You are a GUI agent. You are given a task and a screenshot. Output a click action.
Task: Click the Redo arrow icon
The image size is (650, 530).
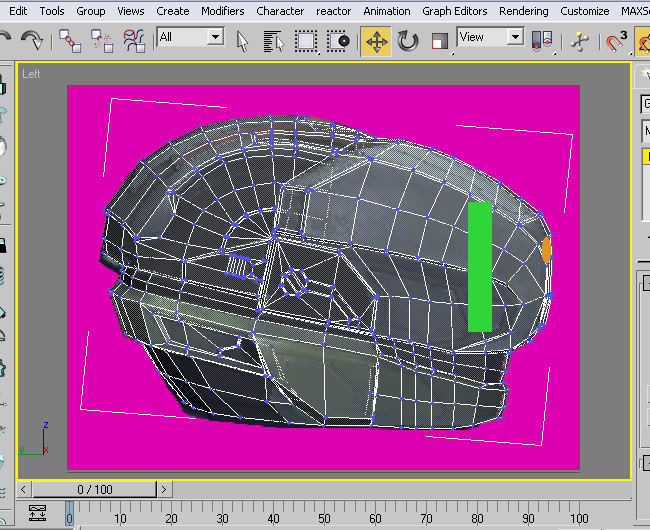pyautogui.click(x=32, y=41)
